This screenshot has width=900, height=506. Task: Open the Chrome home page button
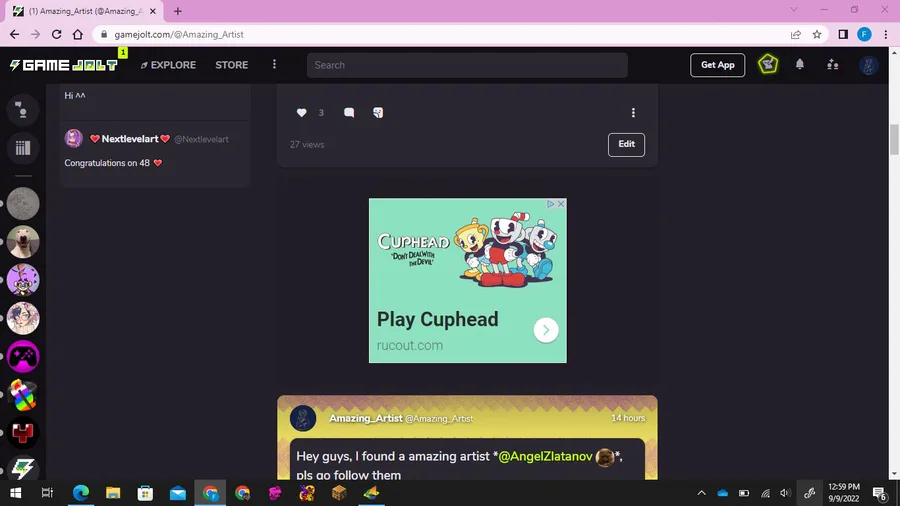(77, 34)
